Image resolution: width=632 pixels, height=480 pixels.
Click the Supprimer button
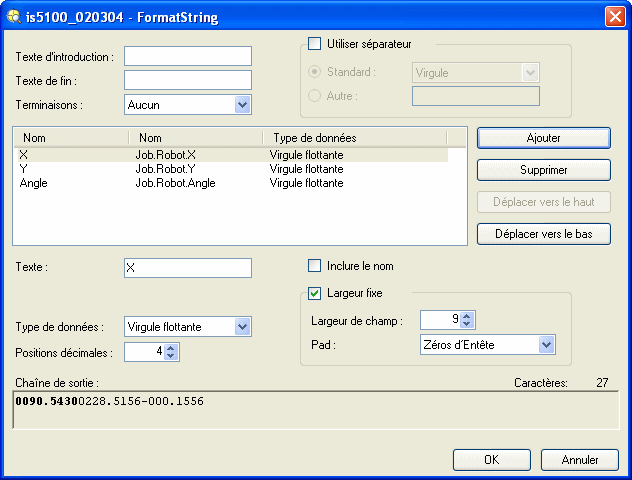click(x=543, y=170)
